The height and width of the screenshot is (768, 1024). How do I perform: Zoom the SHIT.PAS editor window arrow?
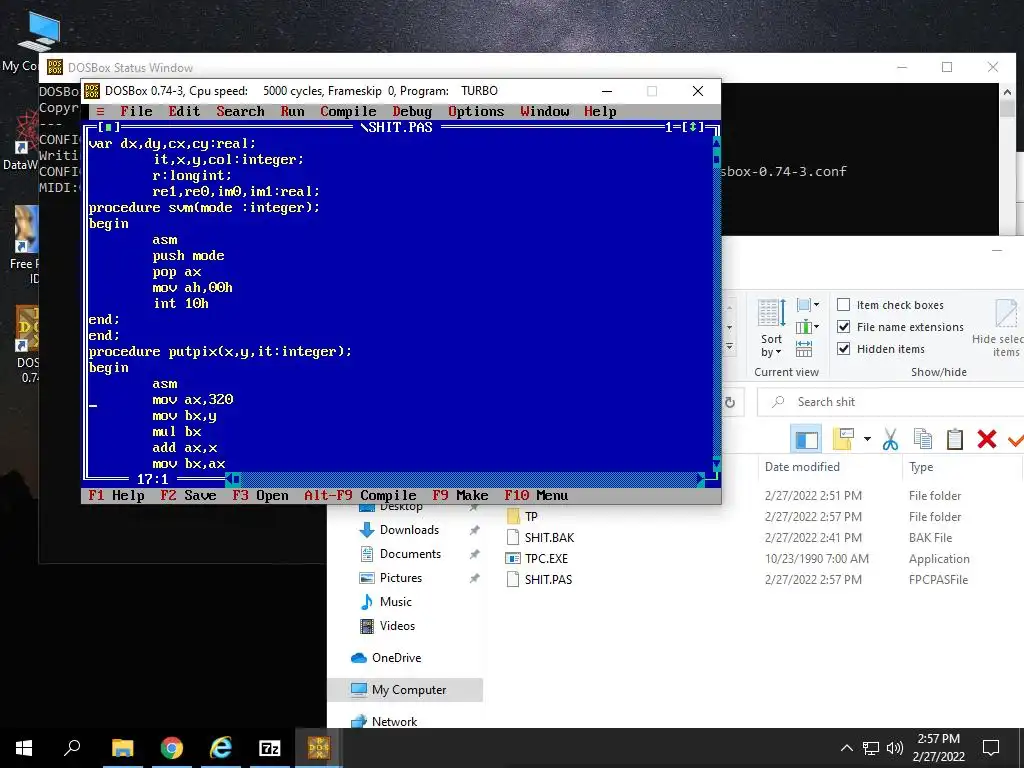(693, 127)
